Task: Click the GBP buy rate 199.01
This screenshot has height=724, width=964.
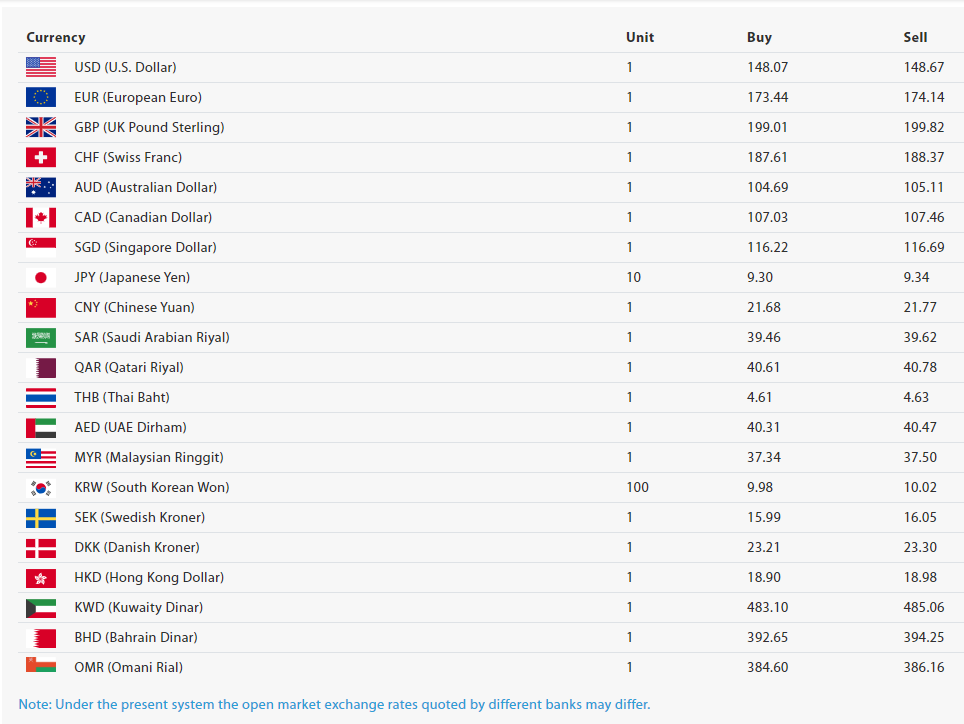Action: [x=767, y=127]
